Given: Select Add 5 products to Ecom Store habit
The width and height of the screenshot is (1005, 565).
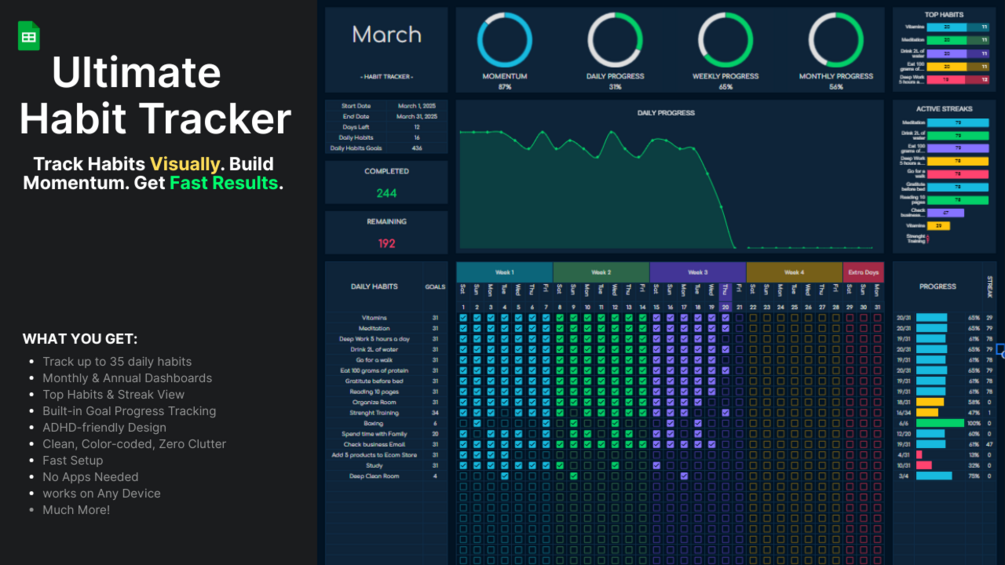Looking at the screenshot, I should pos(374,455).
